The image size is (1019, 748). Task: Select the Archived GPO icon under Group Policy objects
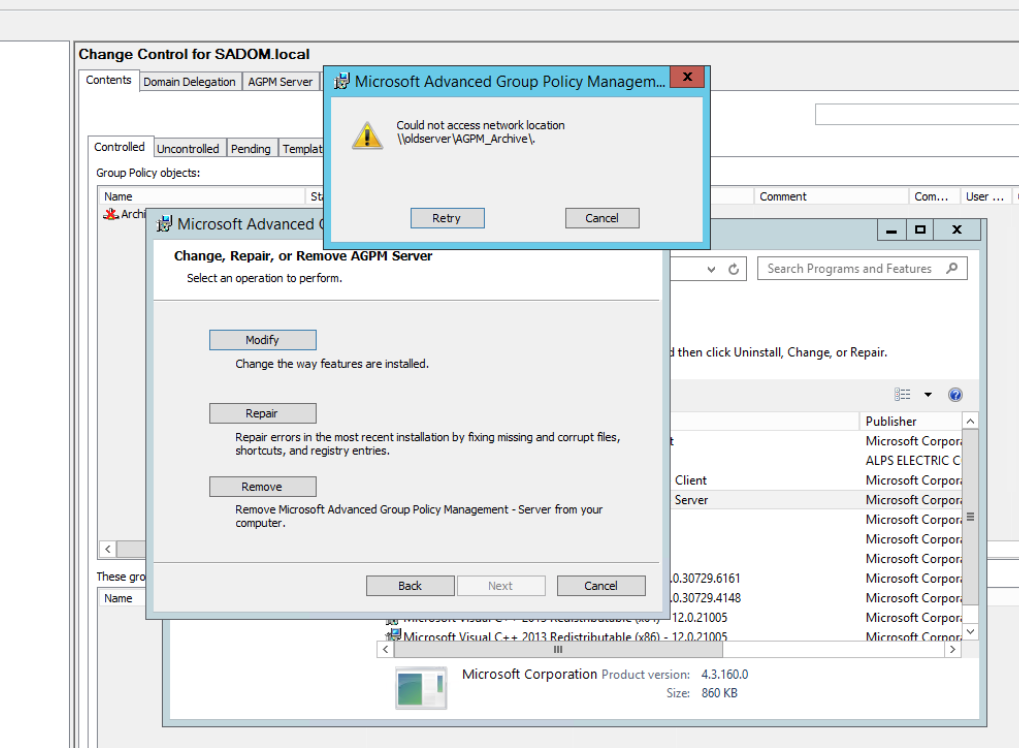(x=112, y=214)
